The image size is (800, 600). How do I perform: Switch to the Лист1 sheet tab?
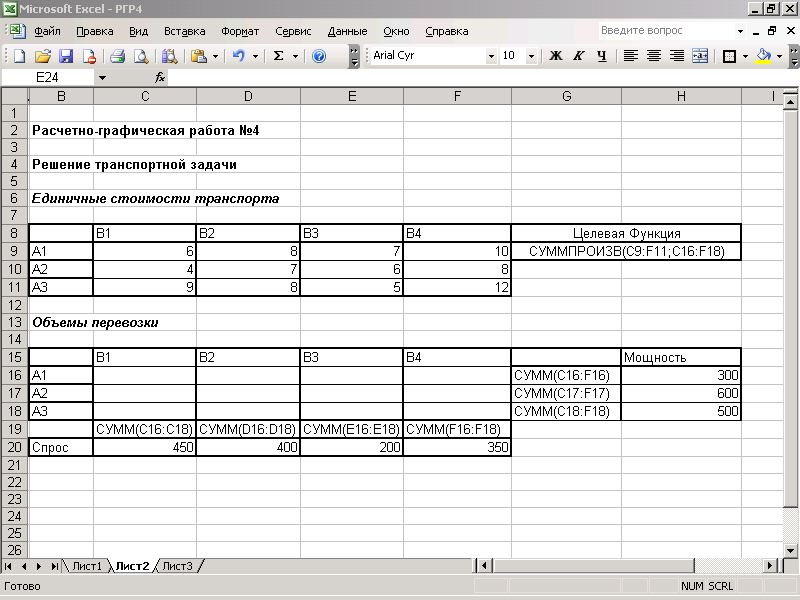[x=87, y=566]
